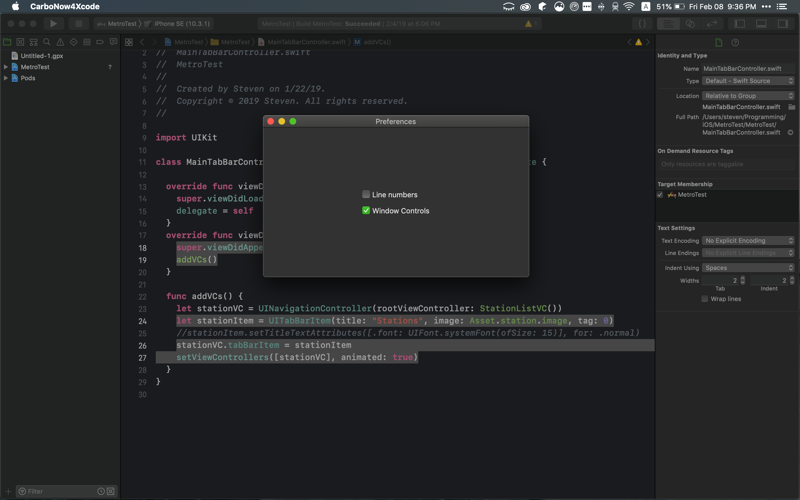The image size is (800, 500).
Task: Open the Find navigator magnifier icon
Action: click(x=47, y=42)
